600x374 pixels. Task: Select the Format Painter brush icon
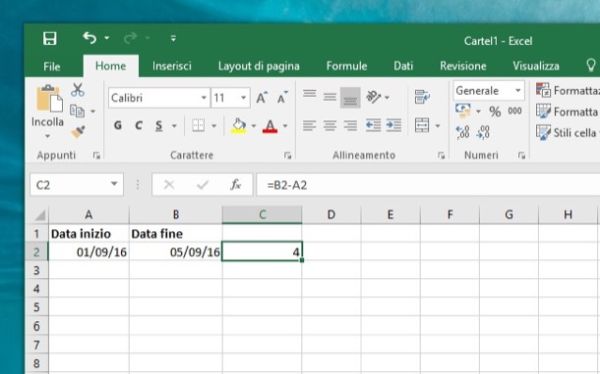tap(78, 132)
